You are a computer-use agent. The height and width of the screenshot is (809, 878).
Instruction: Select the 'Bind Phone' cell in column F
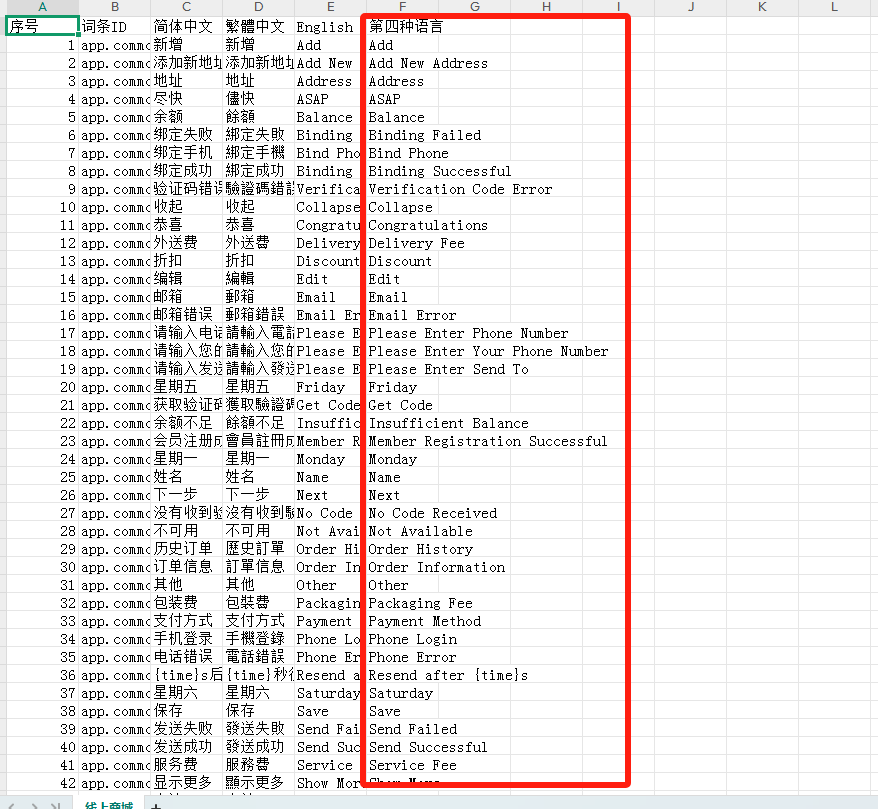click(402, 153)
